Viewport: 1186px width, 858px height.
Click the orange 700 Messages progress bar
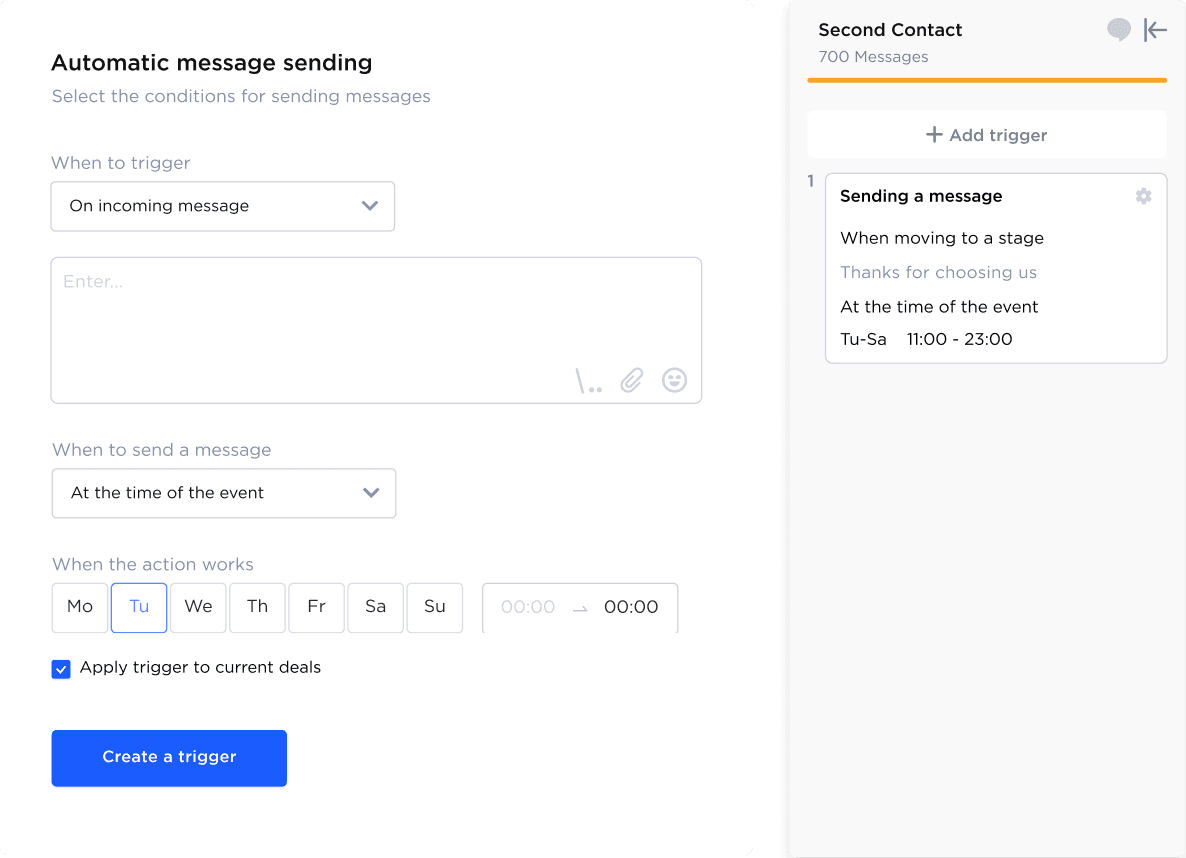tap(987, 81)
